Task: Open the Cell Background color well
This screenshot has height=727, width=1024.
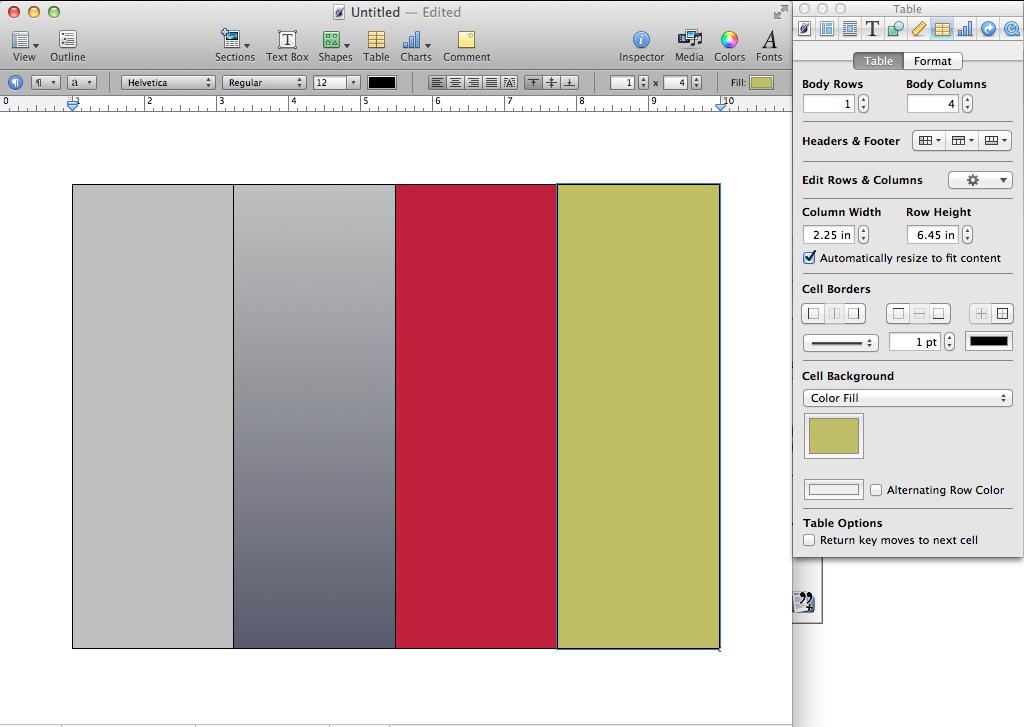Action: [833, 436]
